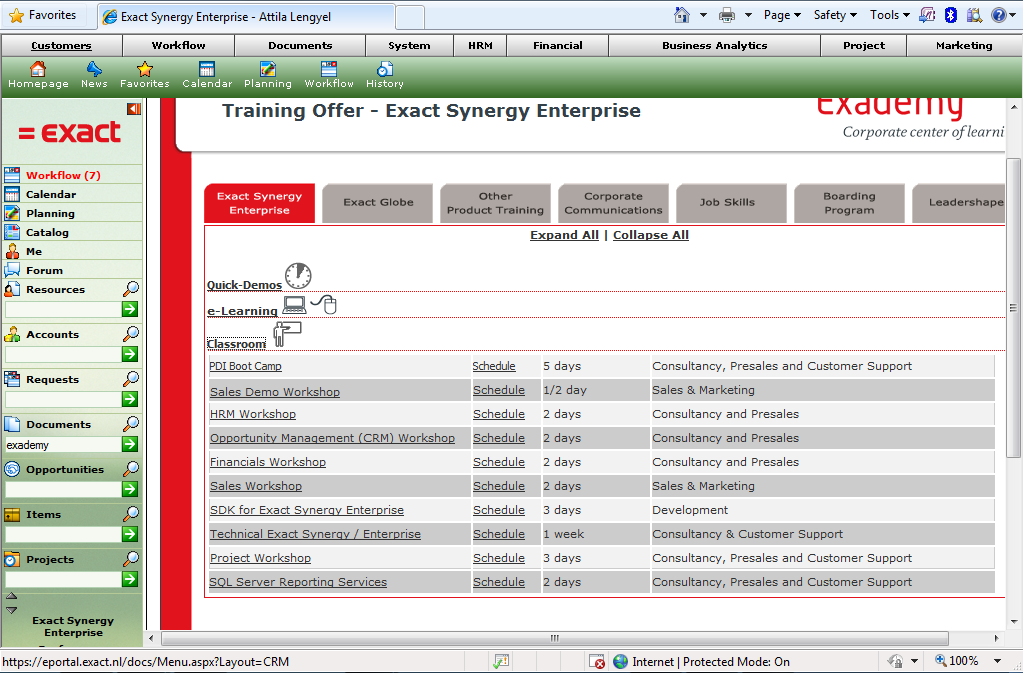Click the Expand All link
Screen dimensions: 1023x673
point(564,235)
